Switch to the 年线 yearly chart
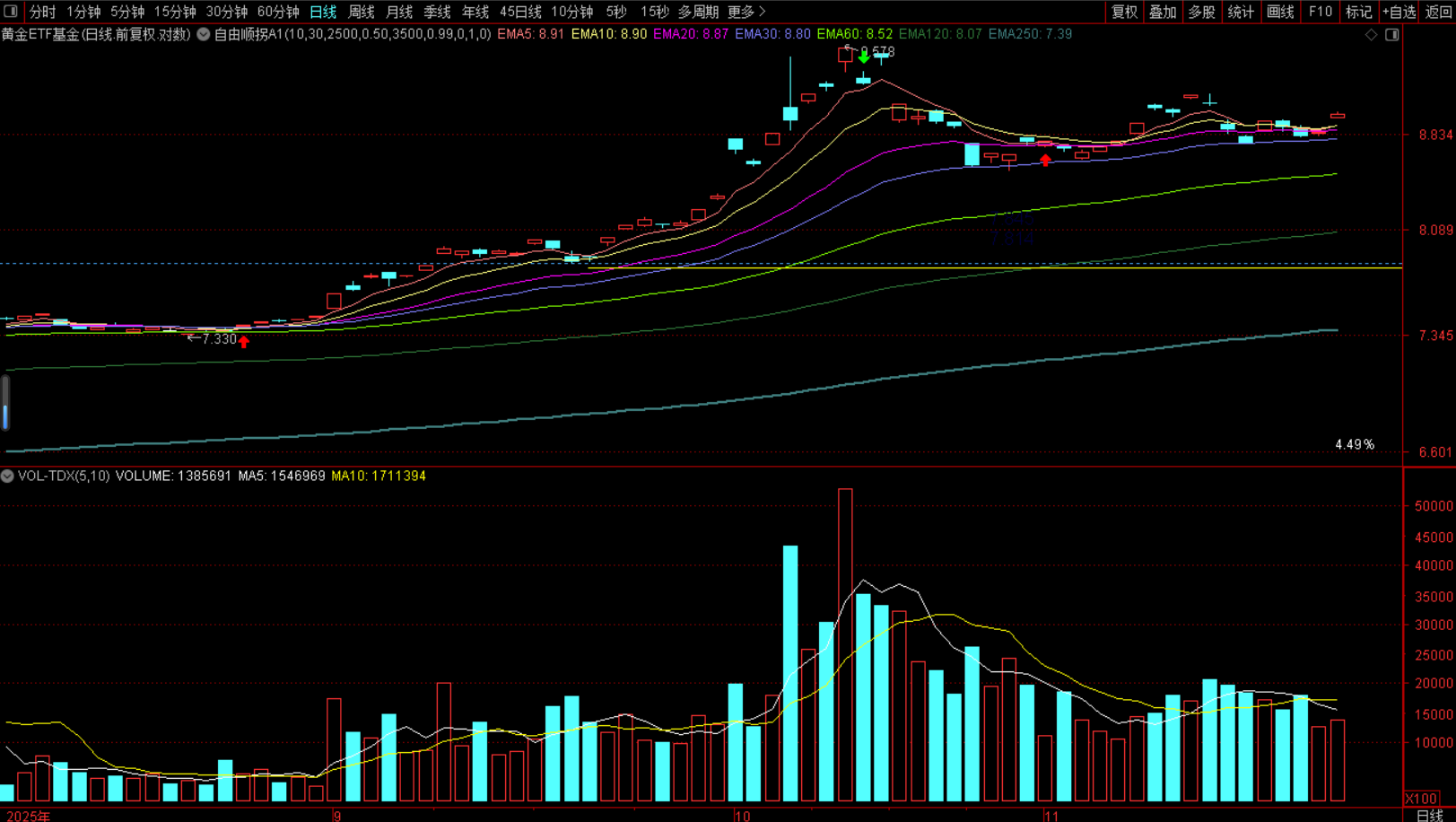Viewport: 1456px width, 822px height. point(475,12)
